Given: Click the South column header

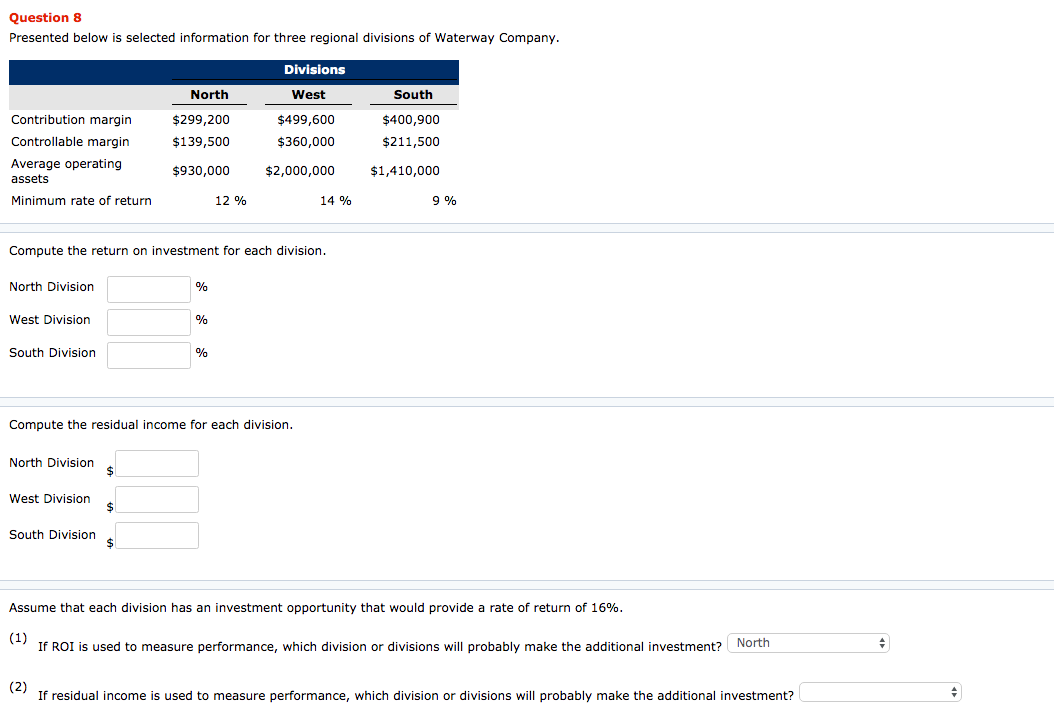Looking at the screenshot, I should (x=413, y=95).
